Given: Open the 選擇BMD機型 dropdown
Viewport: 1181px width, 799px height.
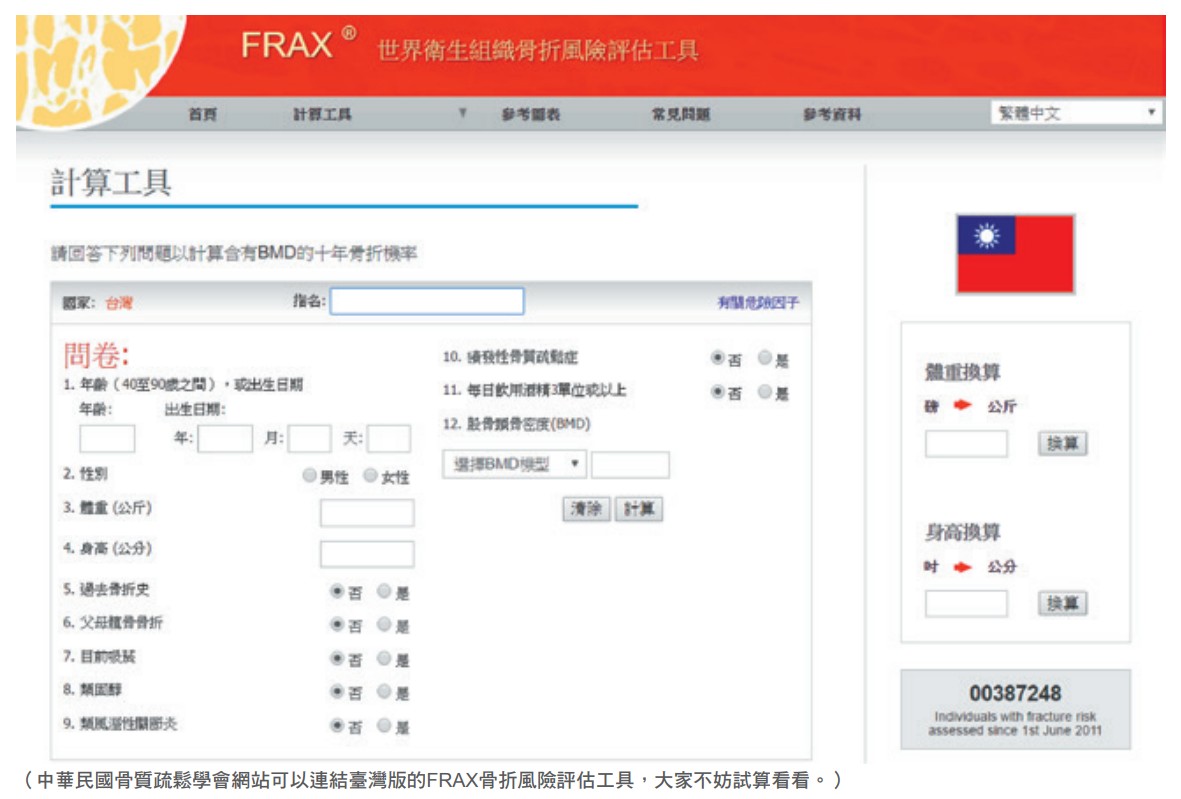Looking at the screenshot, I should [514, 464].
